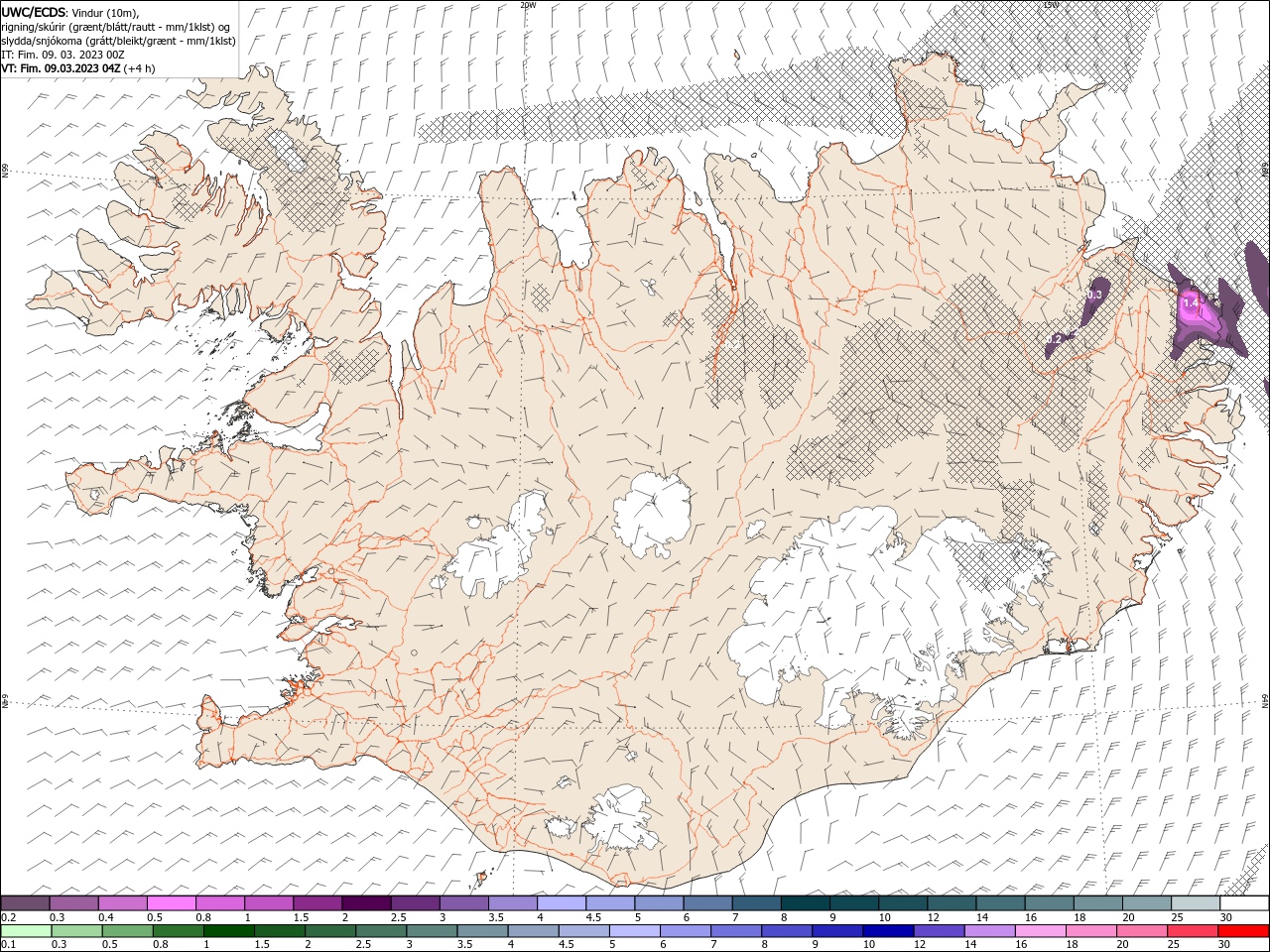The height and width of the screenshot is (952, 1270).
Task: Pick the rain legend swatch starting at 0.8
Action: point(179,930)
